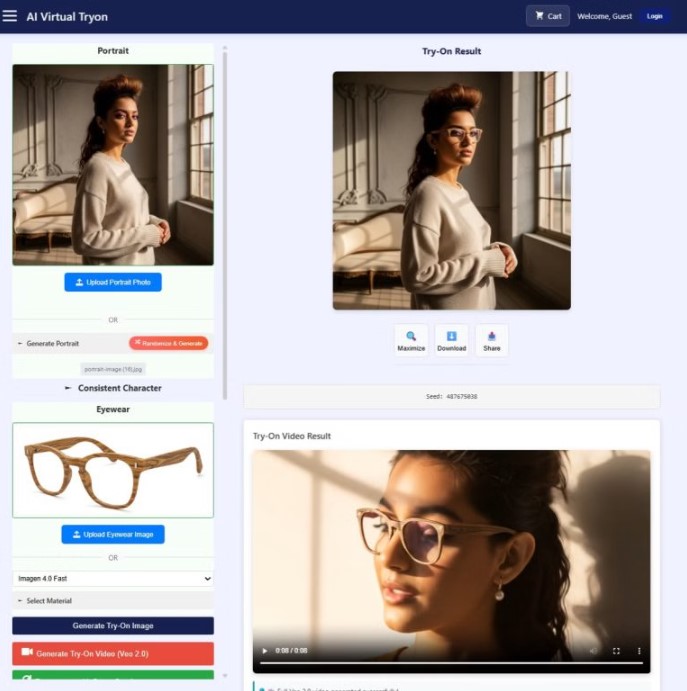
Task: Maximize the try-on result image
Action: point(411,340)
